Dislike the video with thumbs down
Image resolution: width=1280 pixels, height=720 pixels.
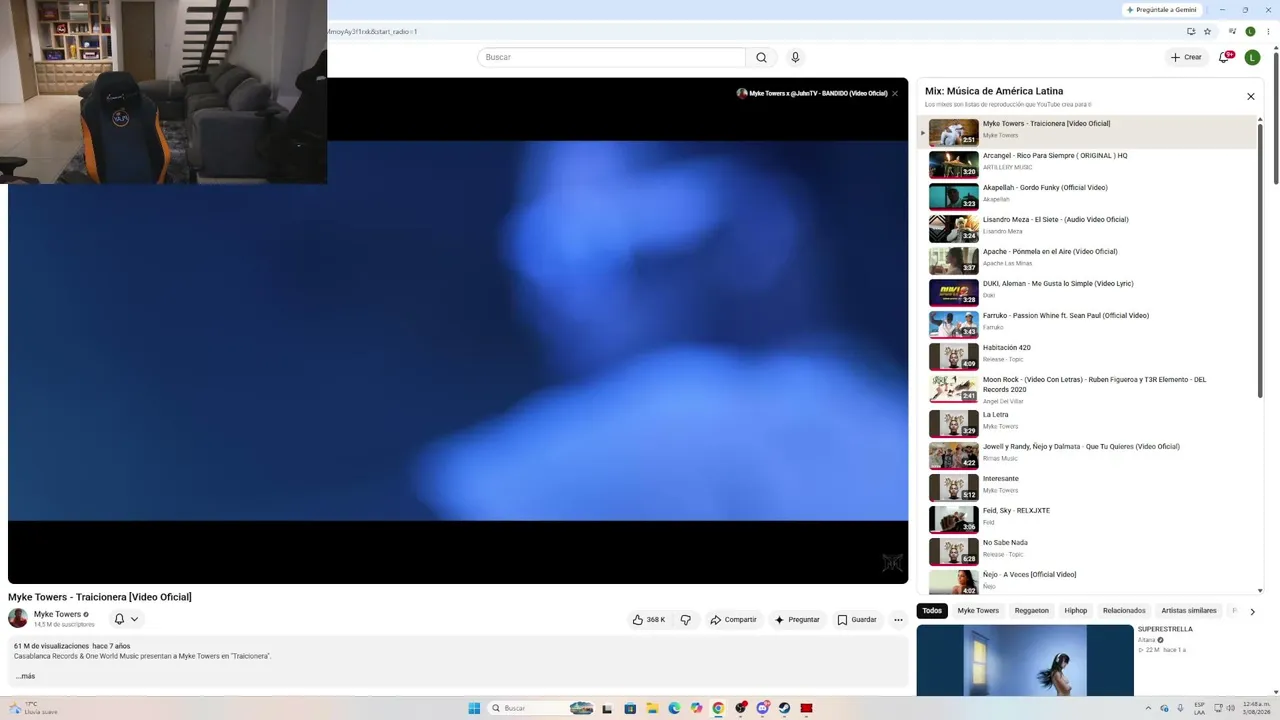tap(686, 620)
